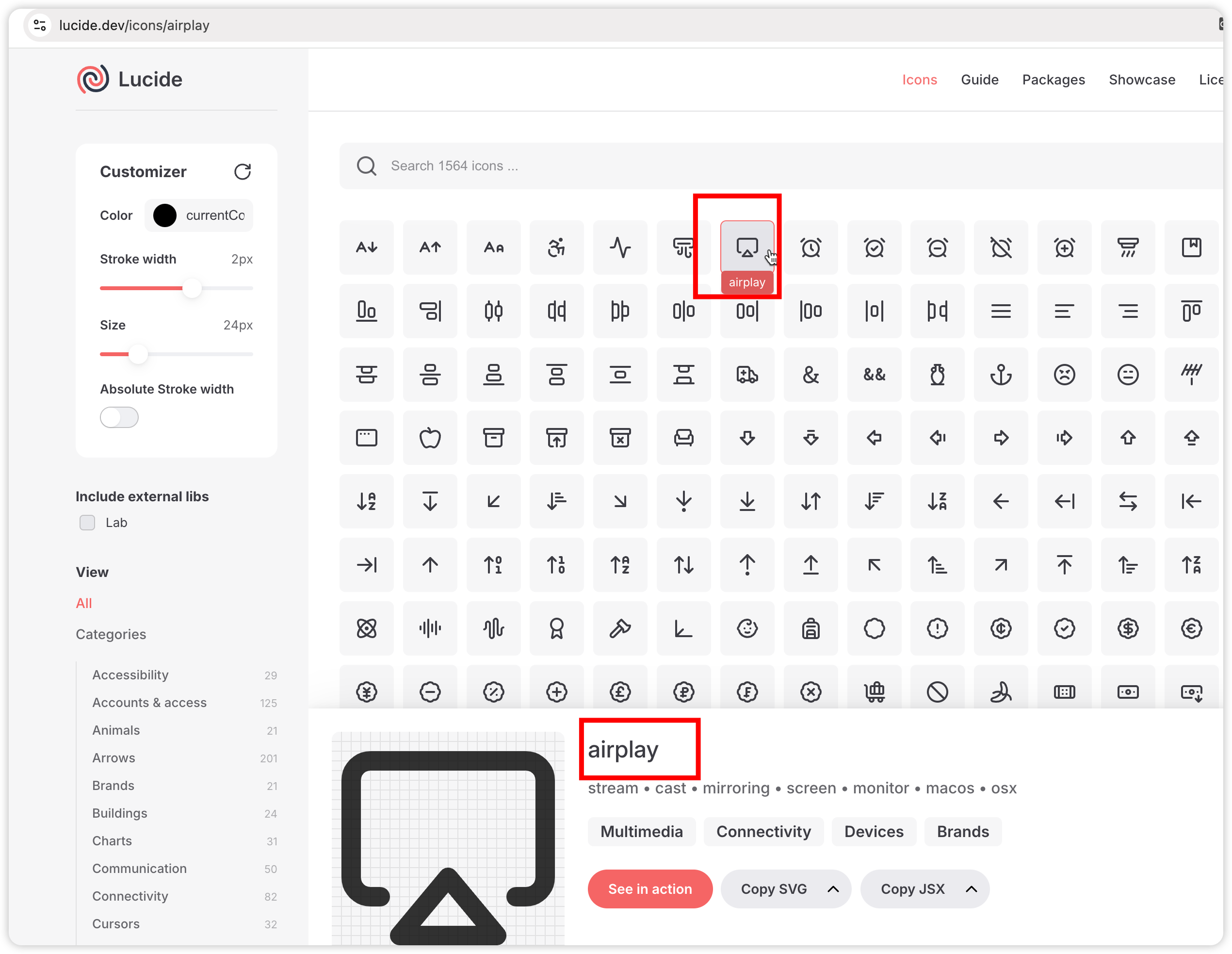
Task: Select the ambulance icon
Action: coord(747,374)
